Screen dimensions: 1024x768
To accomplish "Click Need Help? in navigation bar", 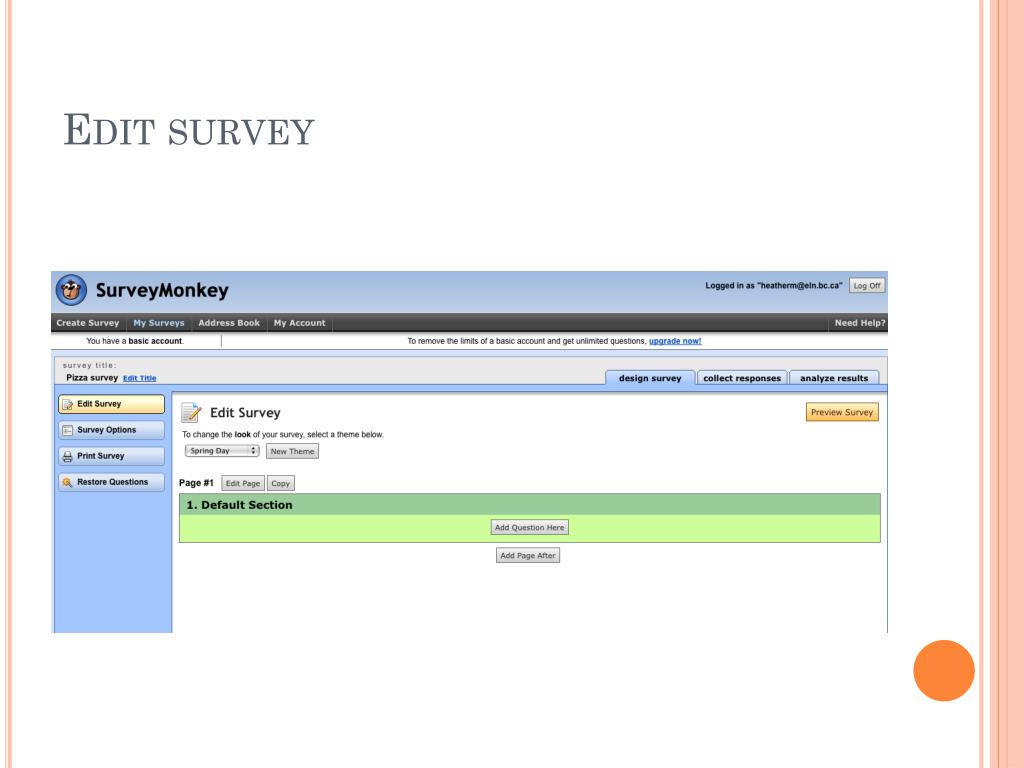I will pos(859,323).
